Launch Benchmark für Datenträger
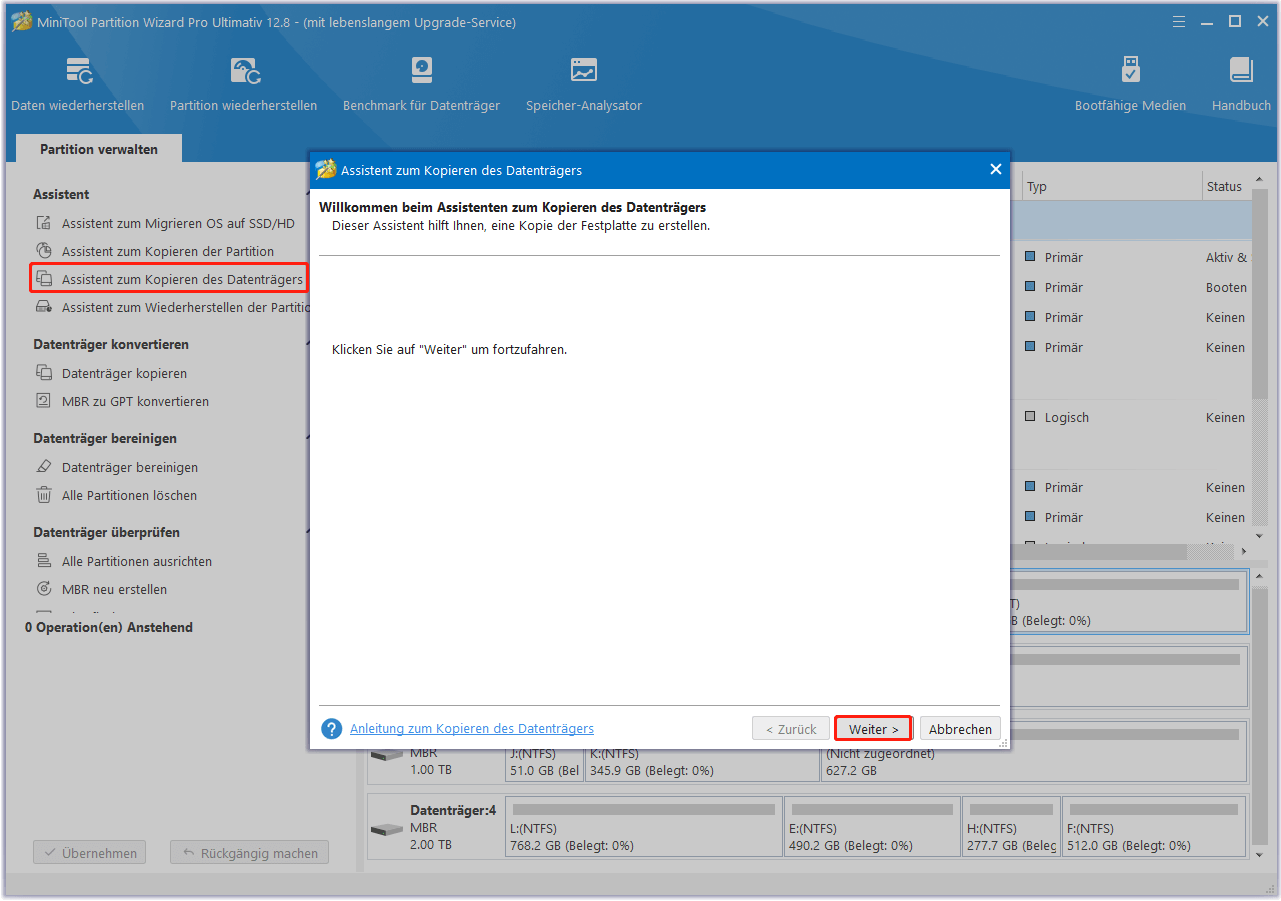The width and height of the screenshot is (1281, 901). click(421, 84)
